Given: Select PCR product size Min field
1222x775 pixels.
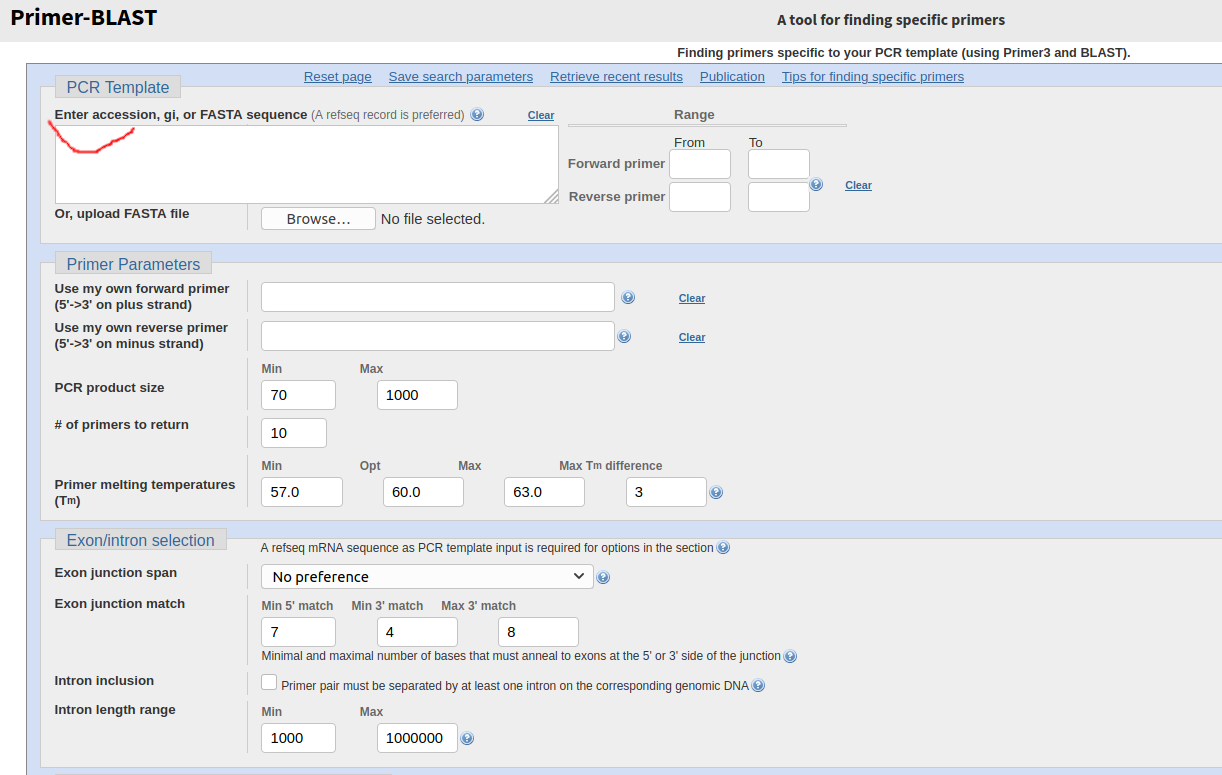Looking at the screenshot, I should coord(298,395).
